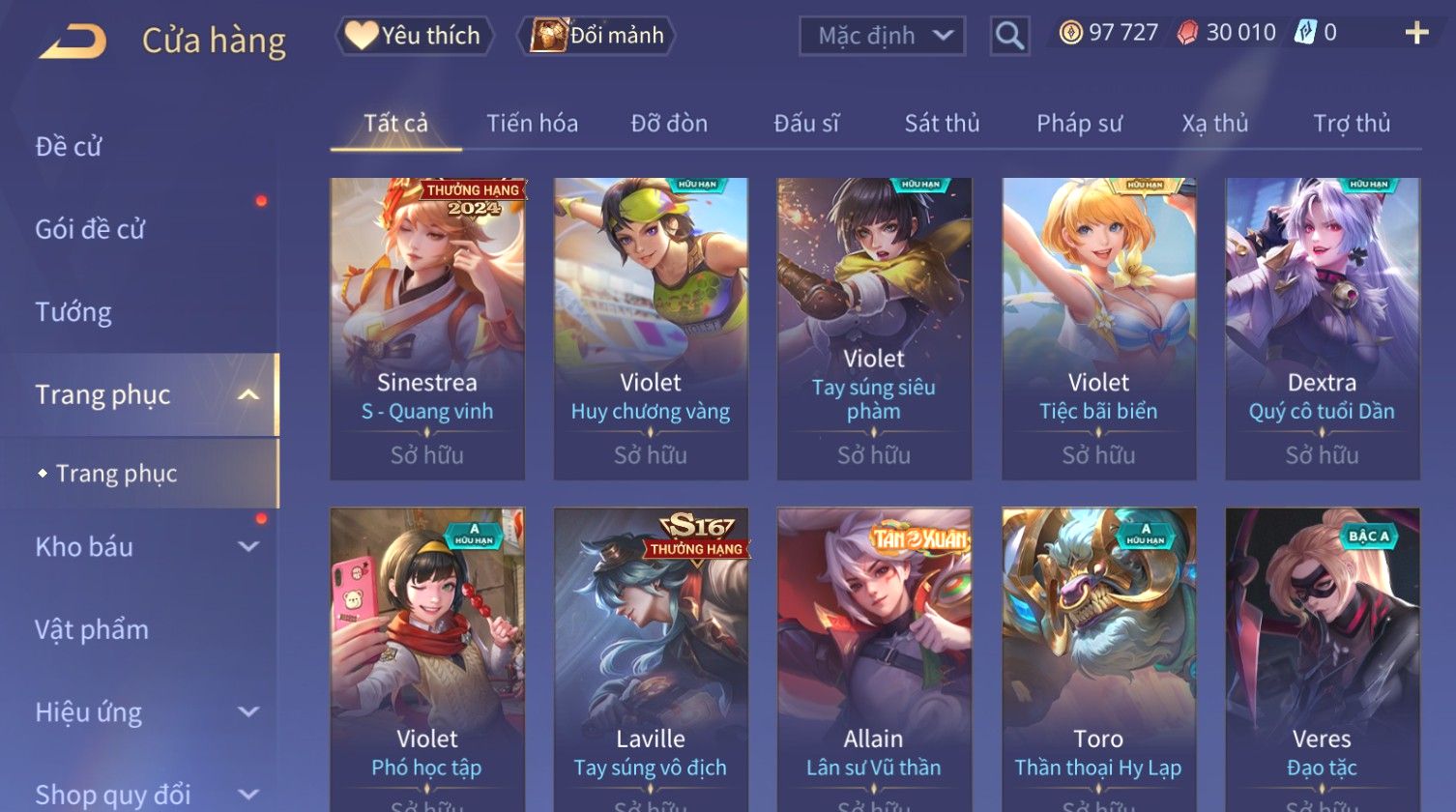Collapse the Trang phục sidebar section
The width and height of the screenshot is (1456, 812).
pyautogui.click(x=248, y=394)
